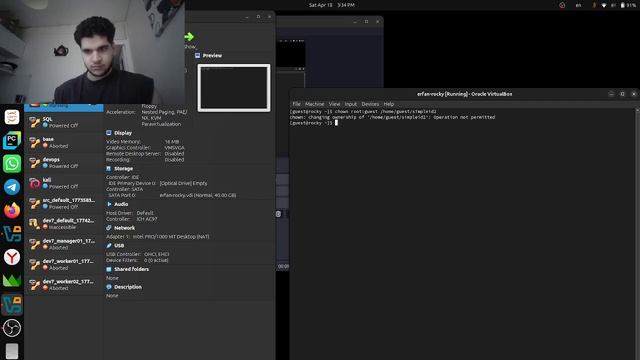Screen dimensions: 640x360
Task: Open the PyCharm icon in the dock
Action: point(12,140)
